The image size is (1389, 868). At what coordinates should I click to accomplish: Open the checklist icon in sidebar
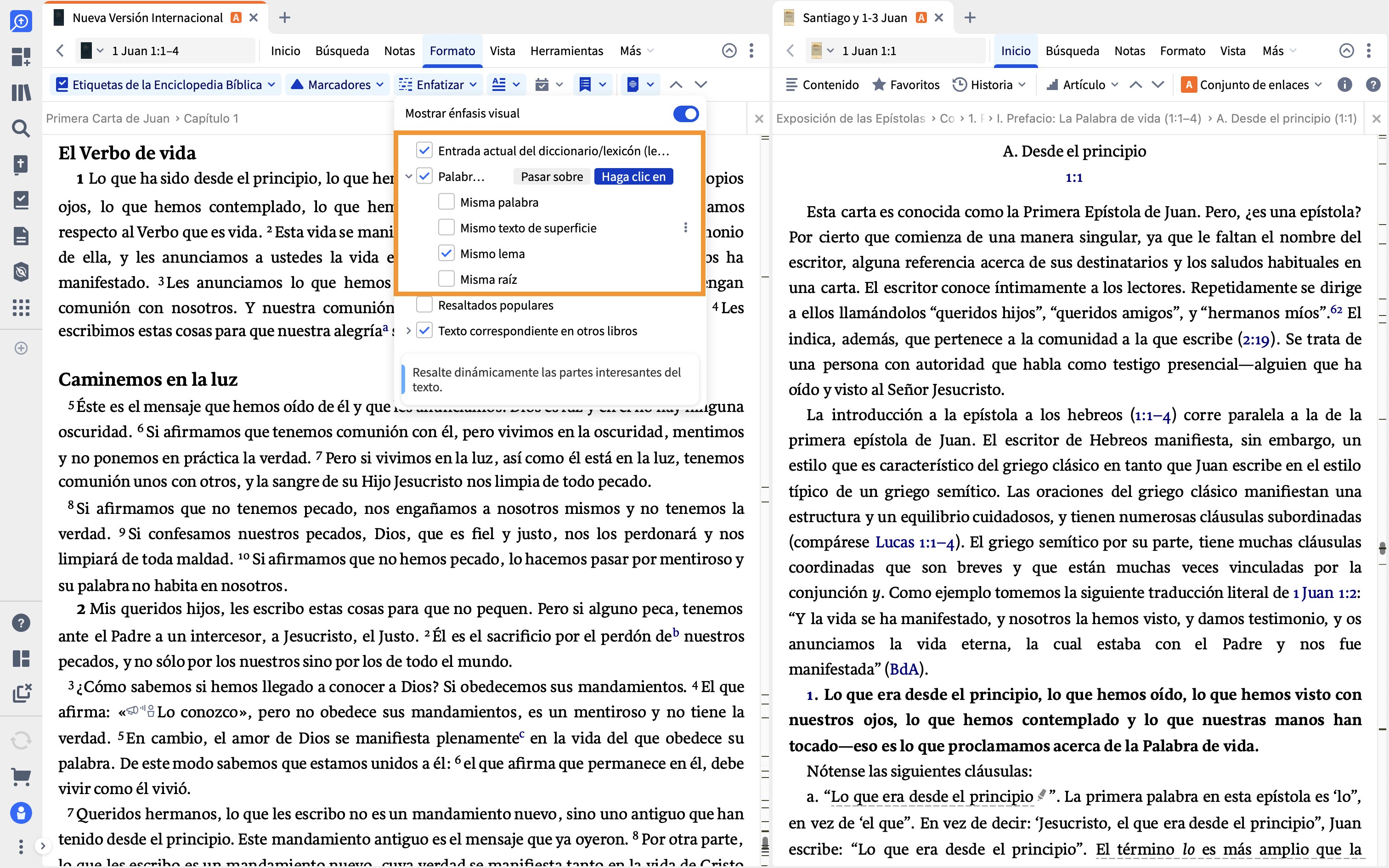coord(21,200)
